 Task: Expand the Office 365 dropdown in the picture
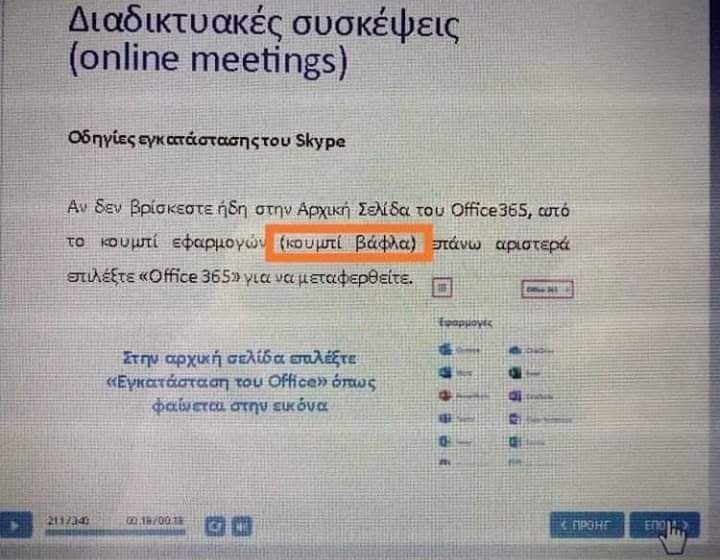(547, 290)
